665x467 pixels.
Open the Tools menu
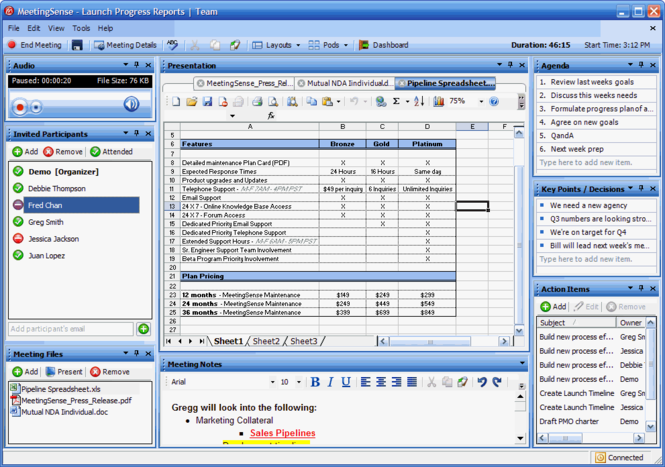pyautogui.click(x=81, y=28)
